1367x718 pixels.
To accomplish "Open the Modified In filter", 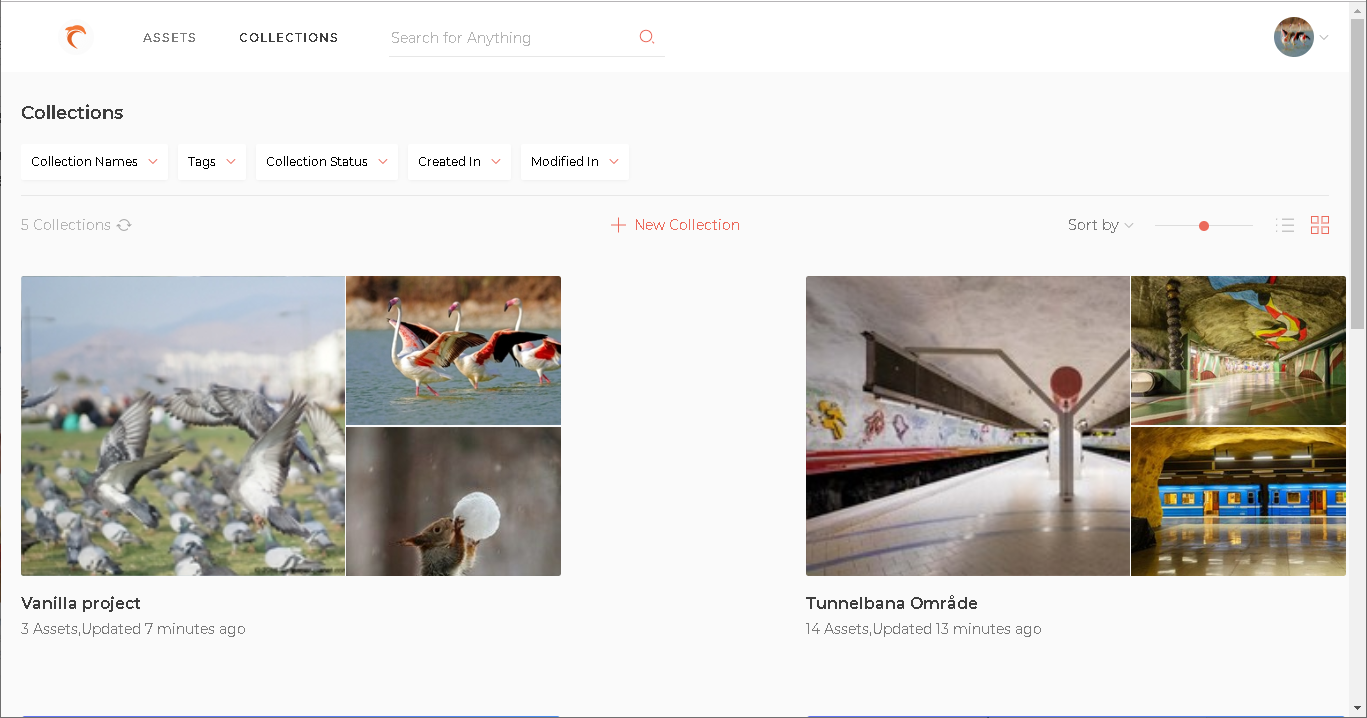I will tap(574, 161).
